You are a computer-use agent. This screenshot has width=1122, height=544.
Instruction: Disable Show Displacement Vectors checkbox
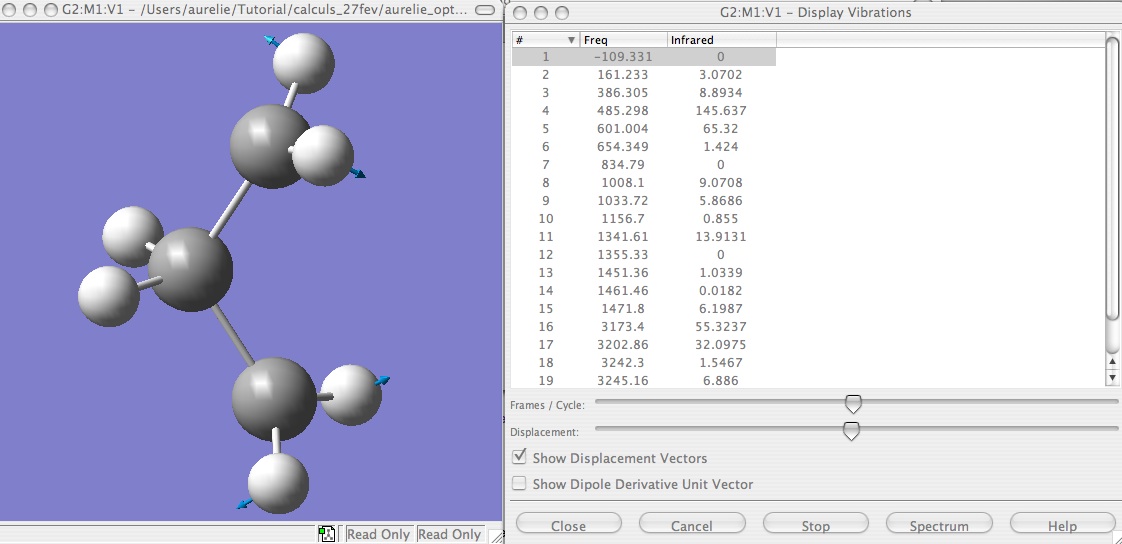tap(519, 457)
